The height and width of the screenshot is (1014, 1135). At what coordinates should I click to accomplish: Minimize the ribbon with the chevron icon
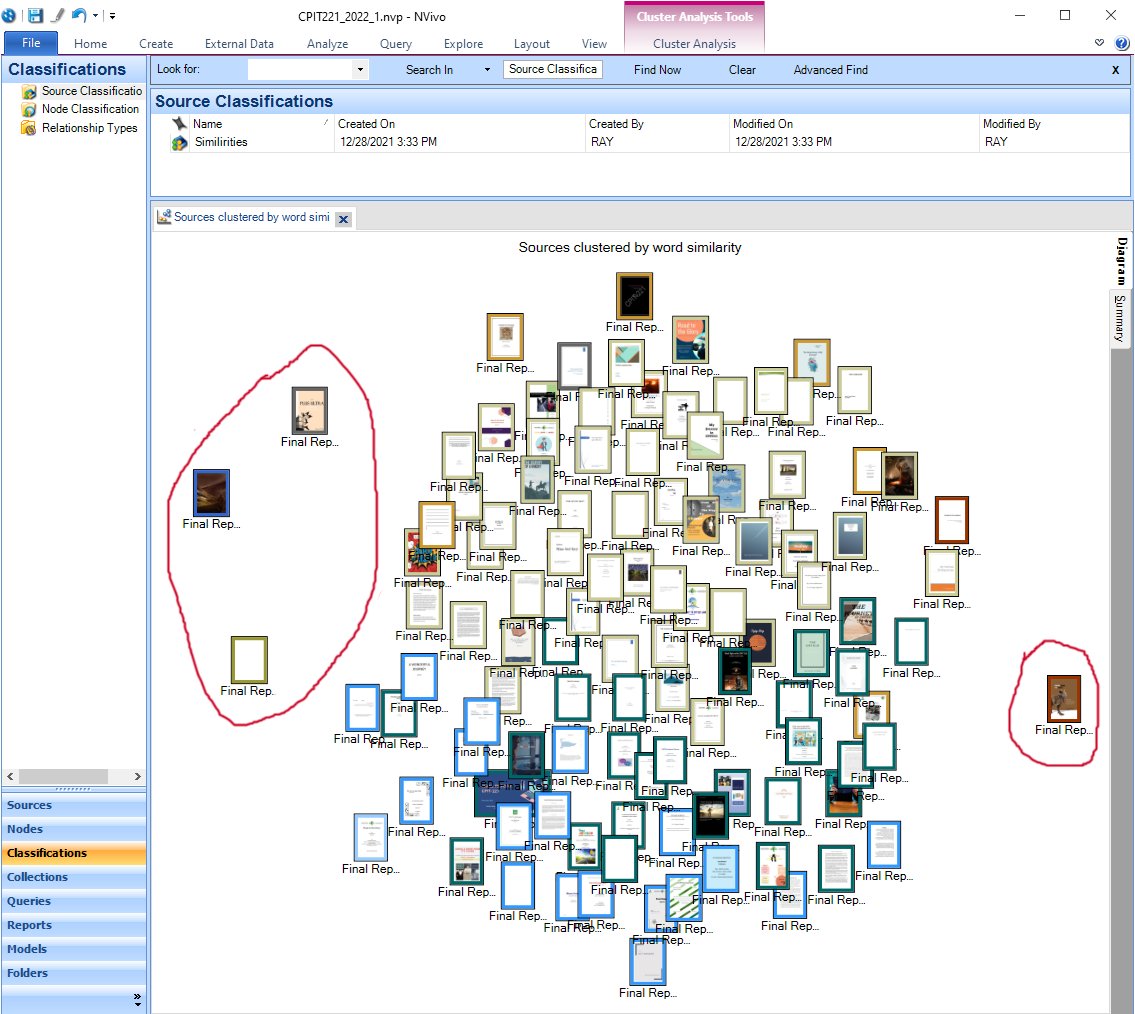tap(1099, 43)
